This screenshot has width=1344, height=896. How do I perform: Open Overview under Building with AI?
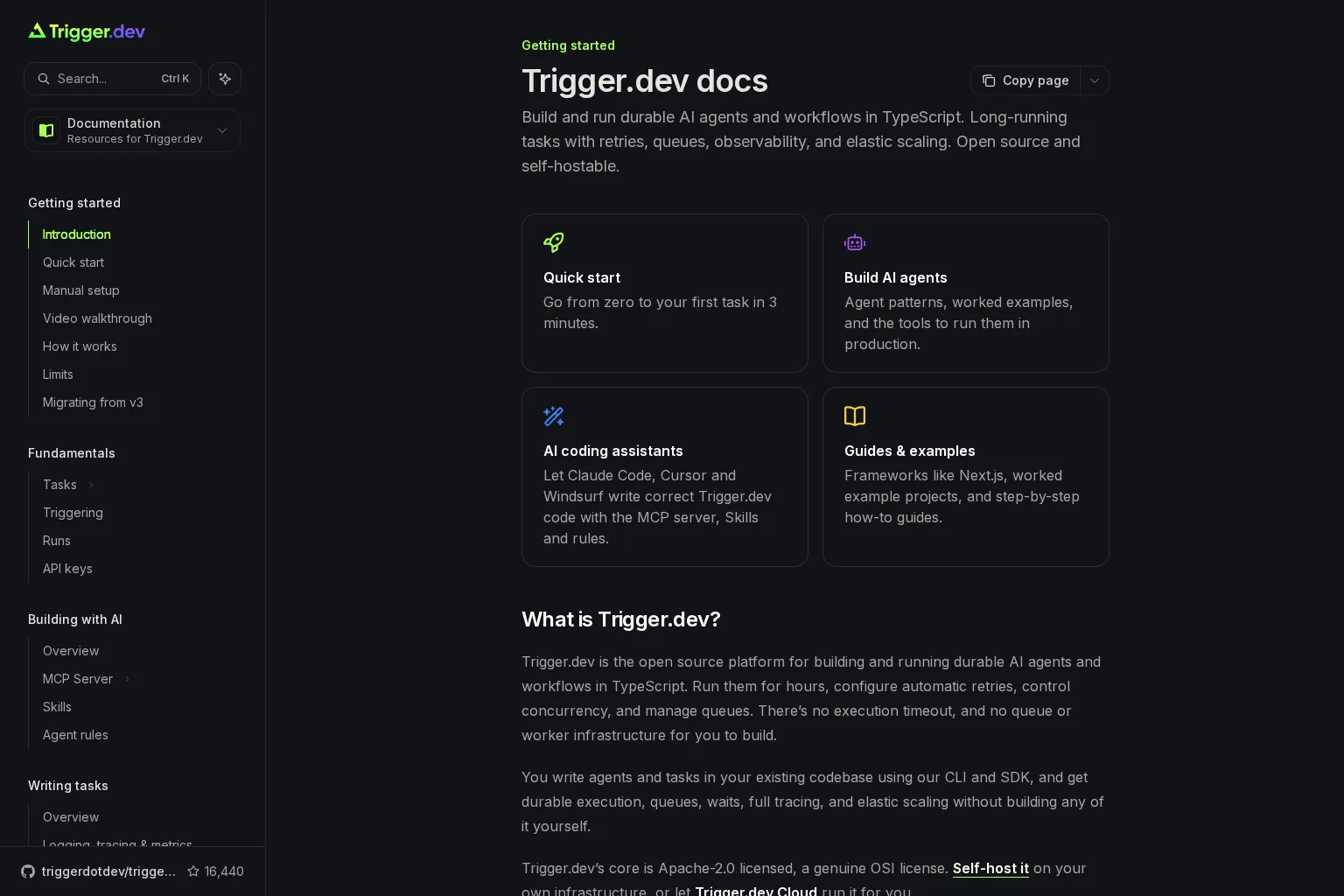tap(71, 651)
